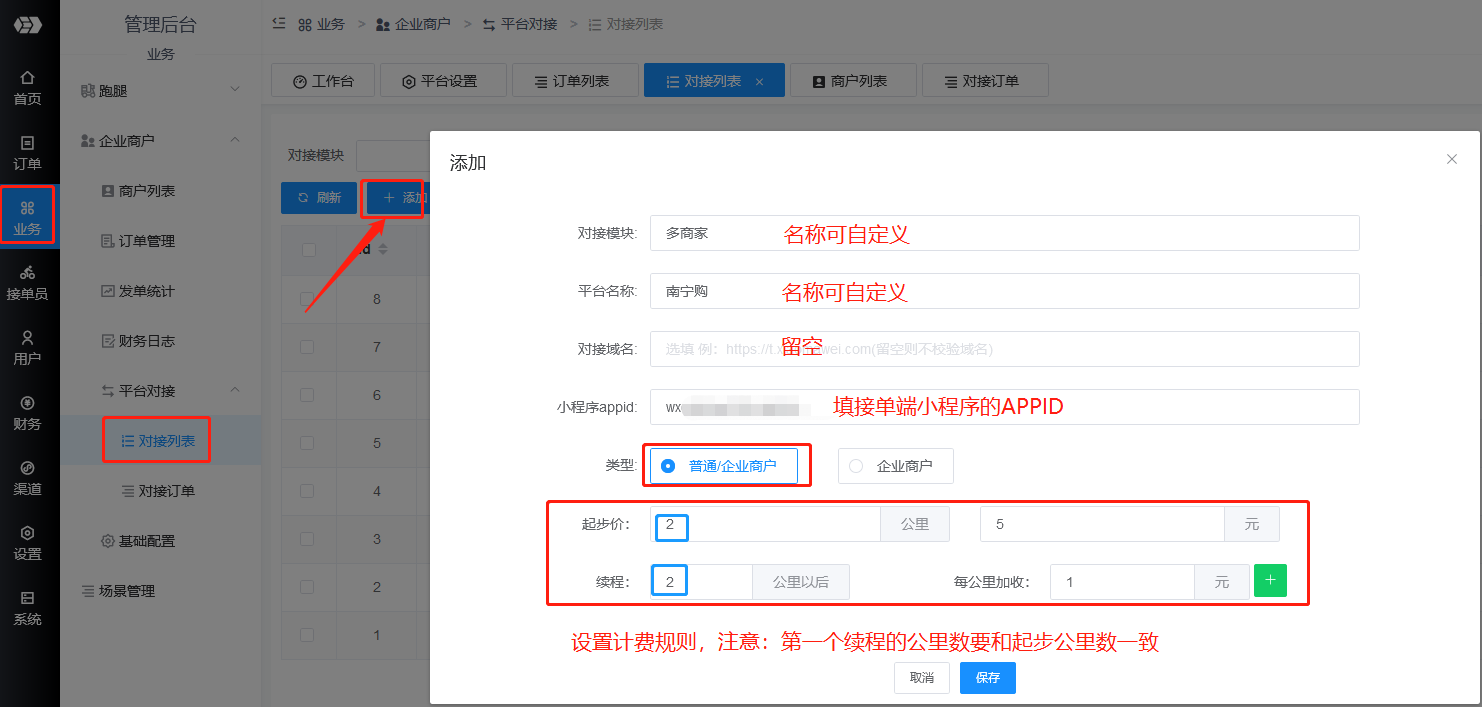Viewport: 1482px width, 707px height.
Task: Click 取消 to cancel the dialog
Action: coord(921,677)
